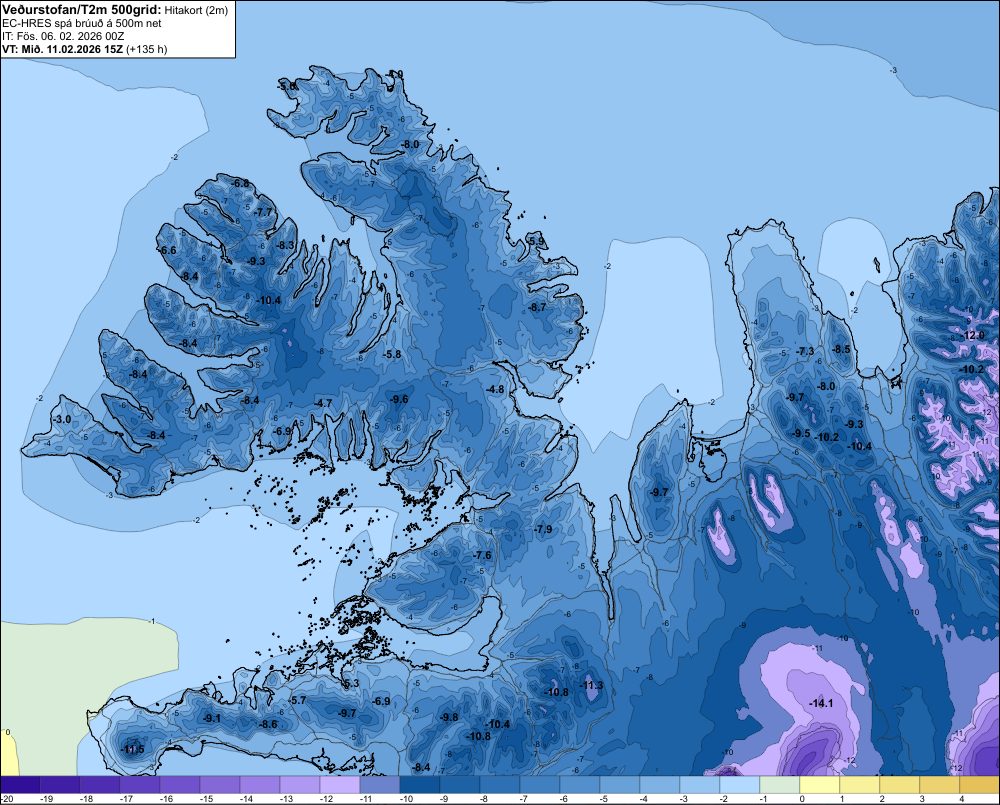This screenshot has width=1000, height=805.
Task: Click the -11.3 temperature label
Action: point(591,685)
